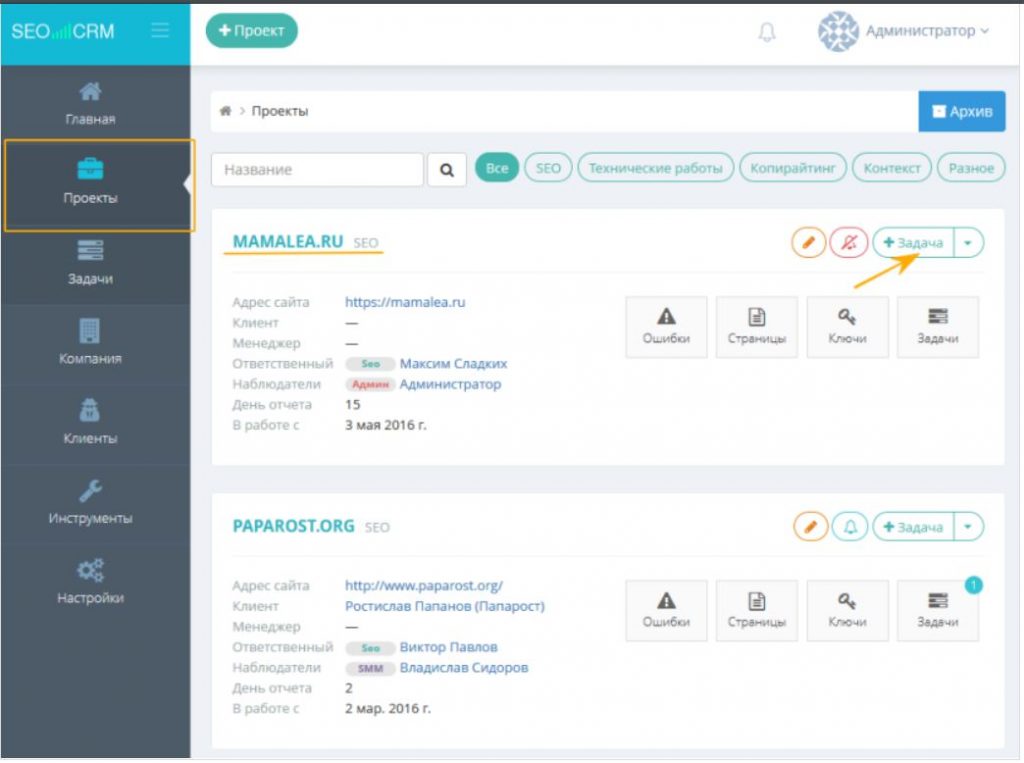1024x763 pixels.
Task: Open notifications bell in header
Action: (x=767, y=31)
